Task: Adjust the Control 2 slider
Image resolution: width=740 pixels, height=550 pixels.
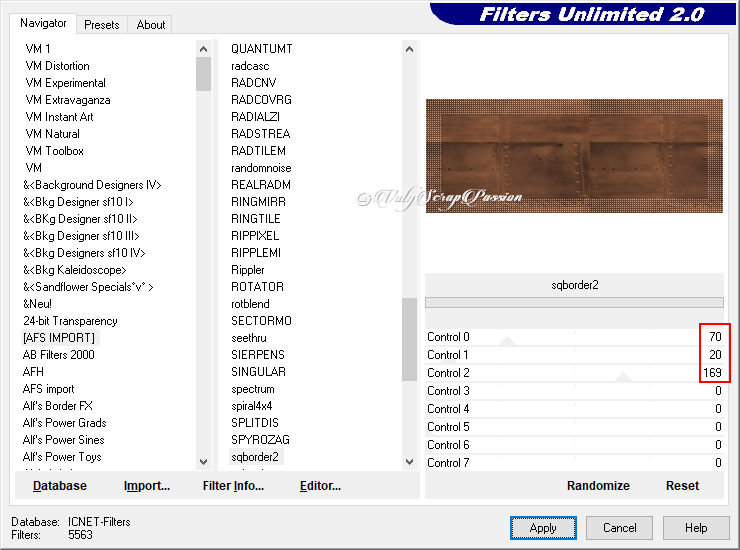Action: click(x=623, y=376)
